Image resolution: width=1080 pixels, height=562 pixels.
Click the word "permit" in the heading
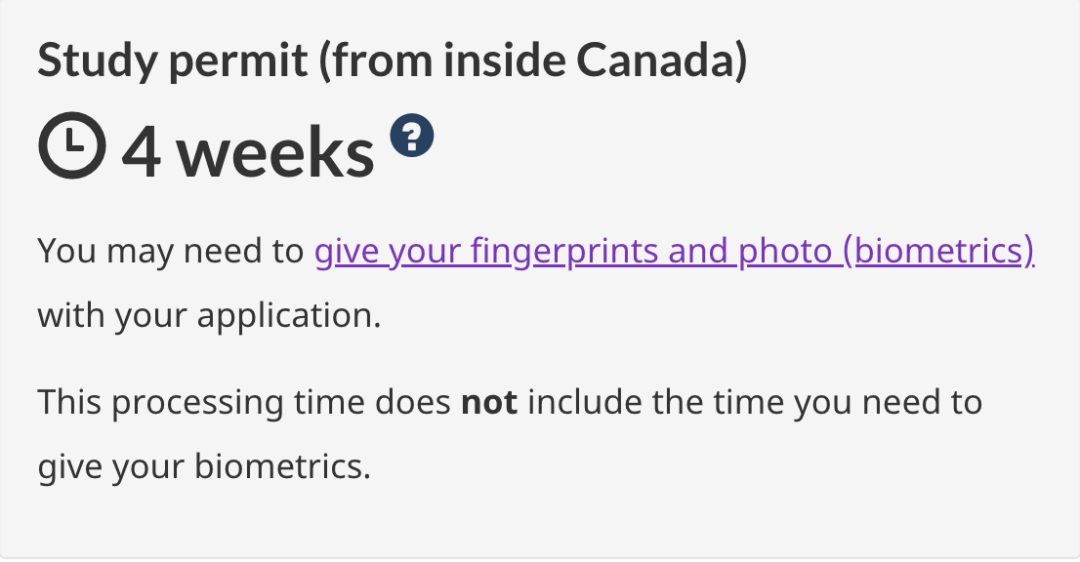tap(238, 62)
